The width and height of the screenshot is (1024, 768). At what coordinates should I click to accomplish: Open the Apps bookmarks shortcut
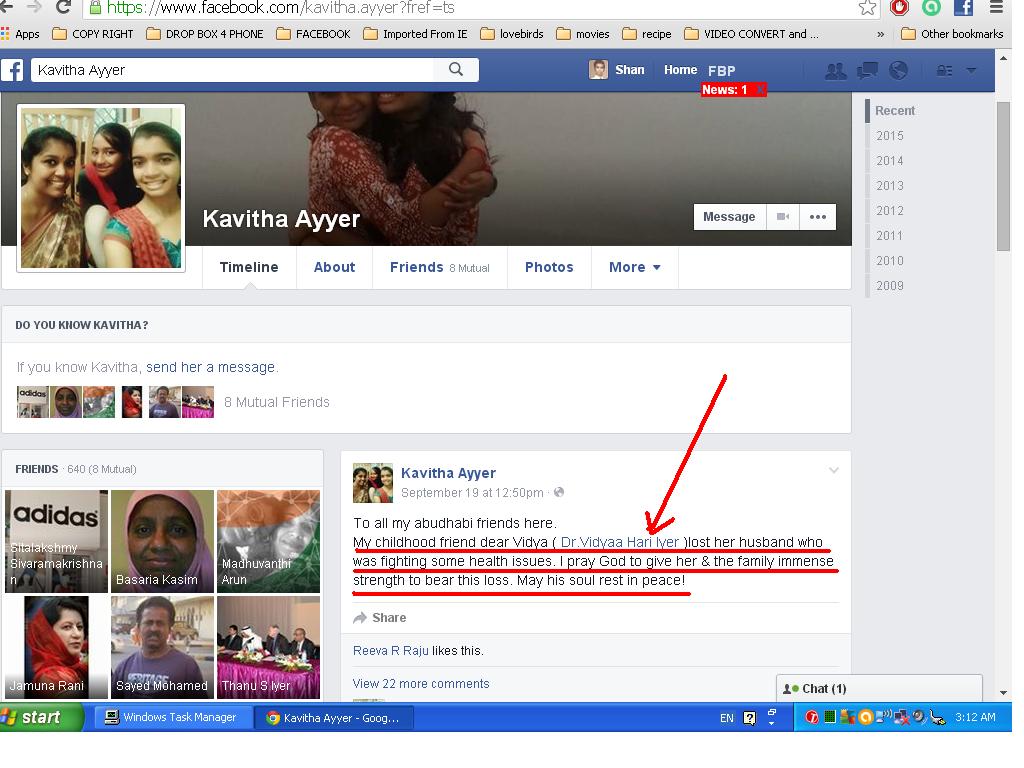20,34
